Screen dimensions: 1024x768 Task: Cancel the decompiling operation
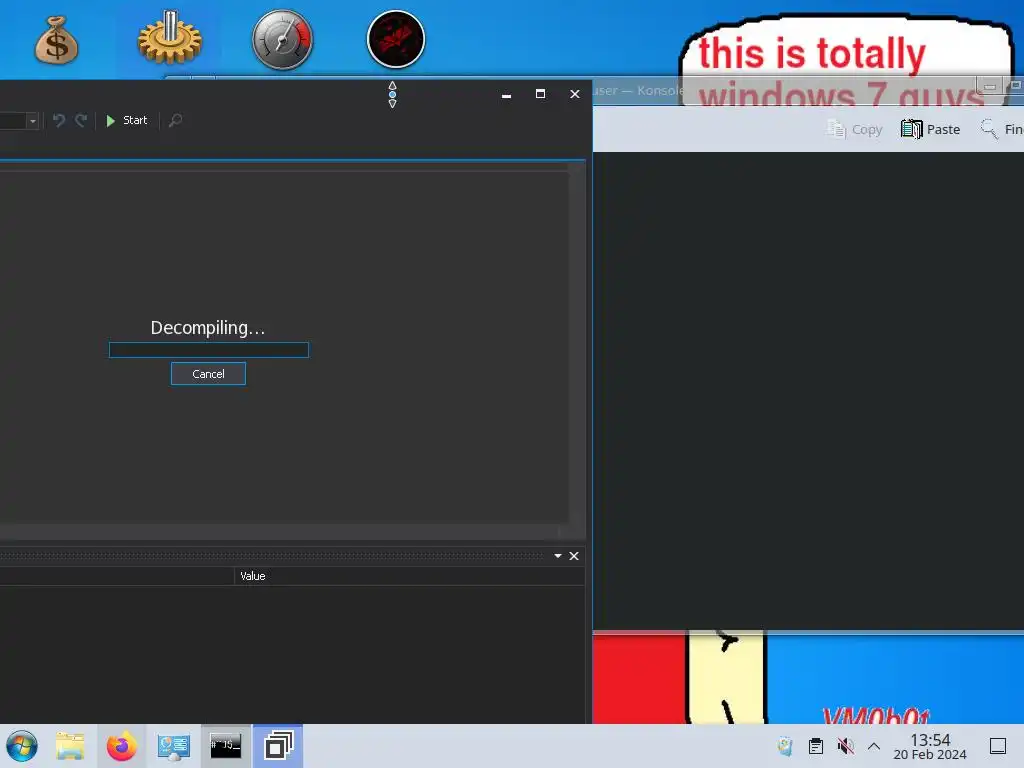click(208, 374)
